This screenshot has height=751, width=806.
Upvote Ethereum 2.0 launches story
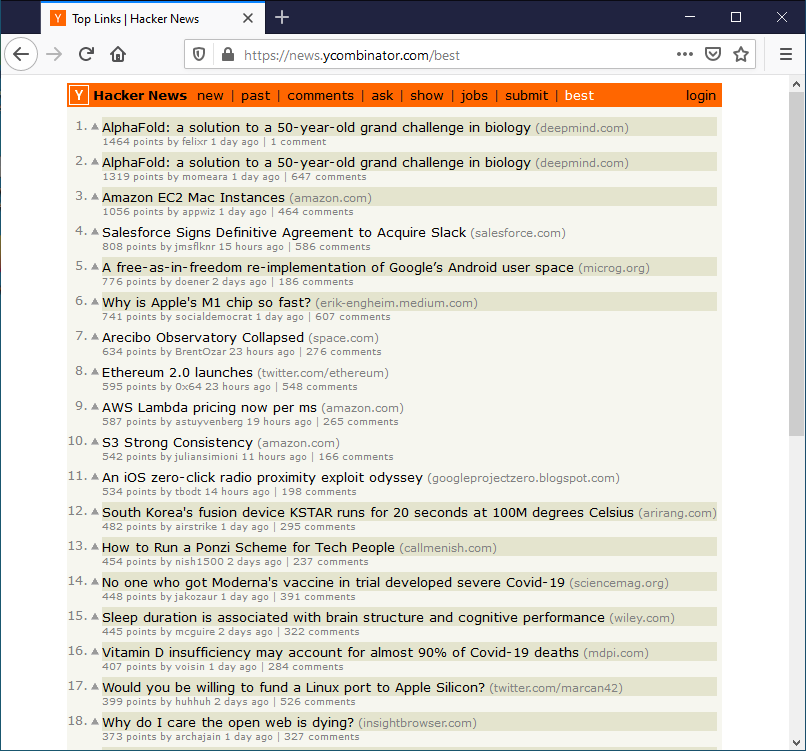(95, 371)
